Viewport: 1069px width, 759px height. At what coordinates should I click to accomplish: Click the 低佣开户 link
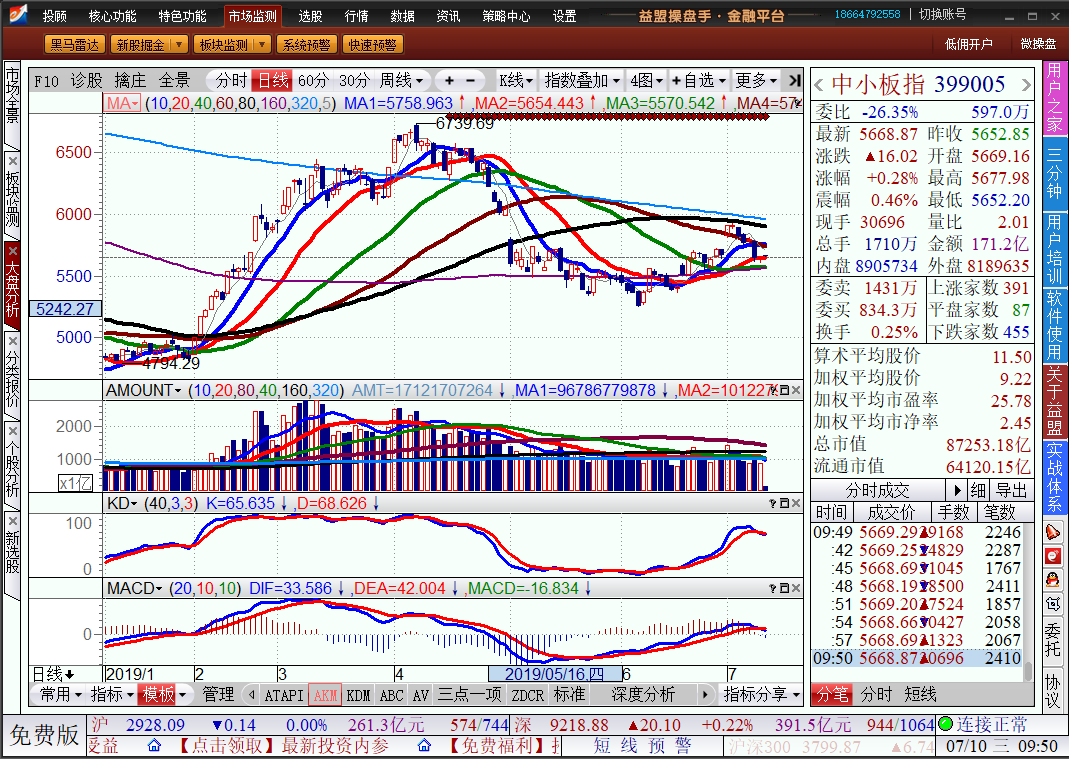click(x=968, y=44)
